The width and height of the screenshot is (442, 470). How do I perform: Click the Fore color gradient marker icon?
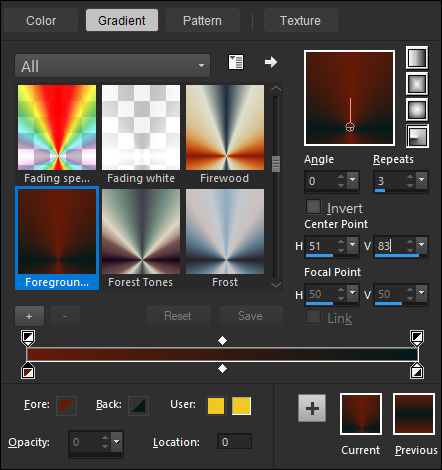tap(66, 406)
